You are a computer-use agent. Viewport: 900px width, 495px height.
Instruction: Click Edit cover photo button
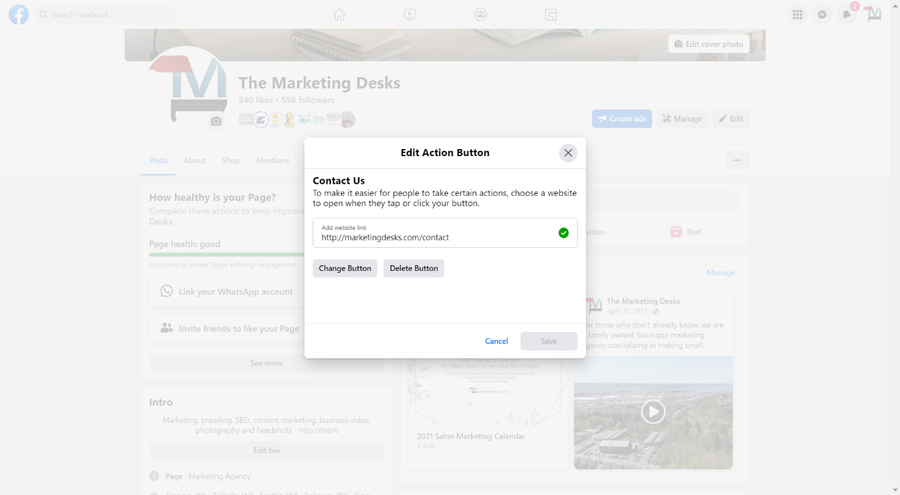click(709, 44)
